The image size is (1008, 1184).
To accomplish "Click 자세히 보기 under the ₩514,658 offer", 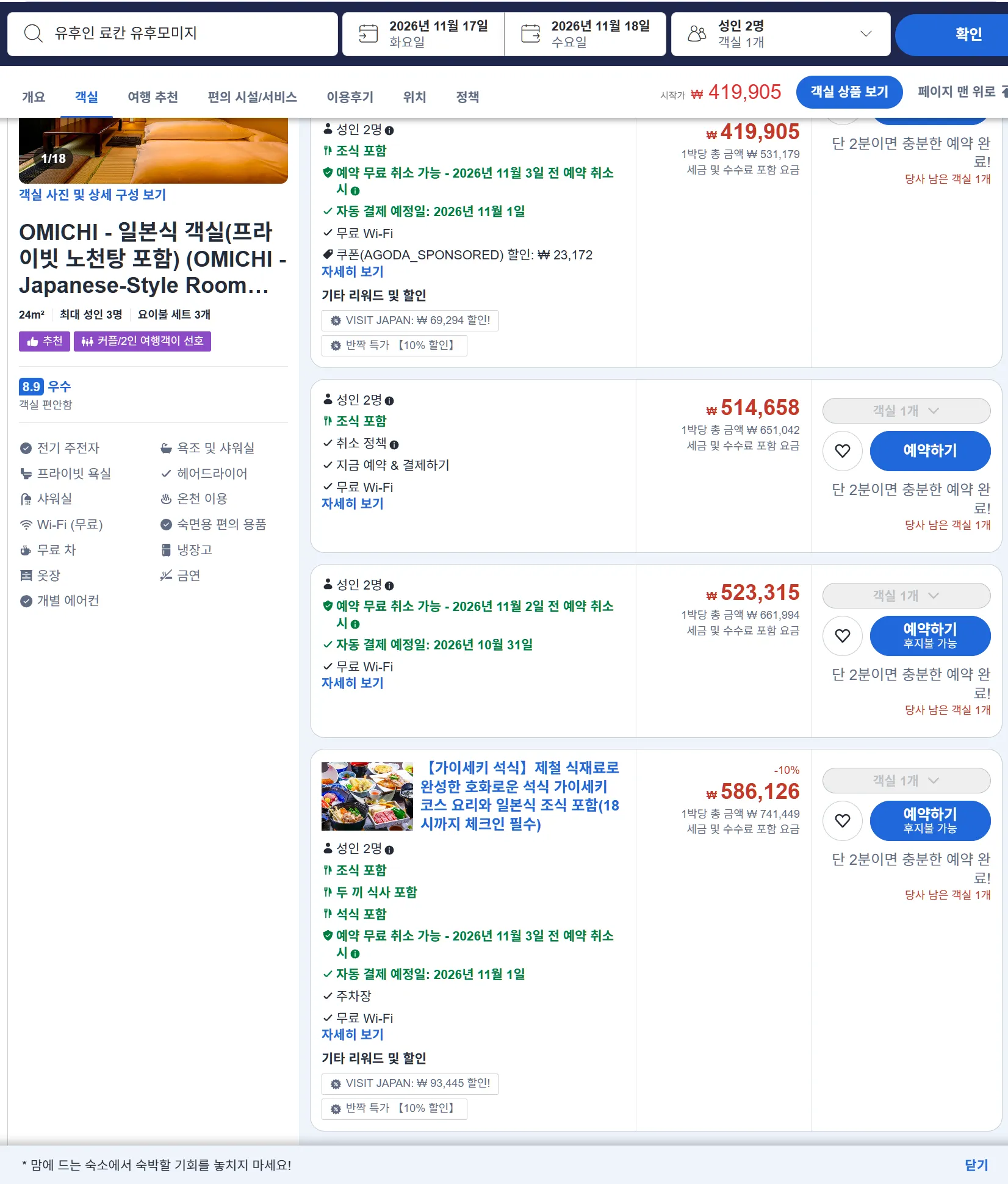I will click(352, 504).
